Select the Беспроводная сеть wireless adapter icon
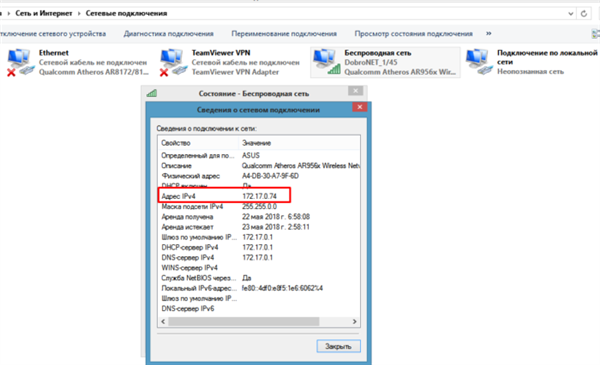This screenshot has height=365, width=600. point(326,62)
